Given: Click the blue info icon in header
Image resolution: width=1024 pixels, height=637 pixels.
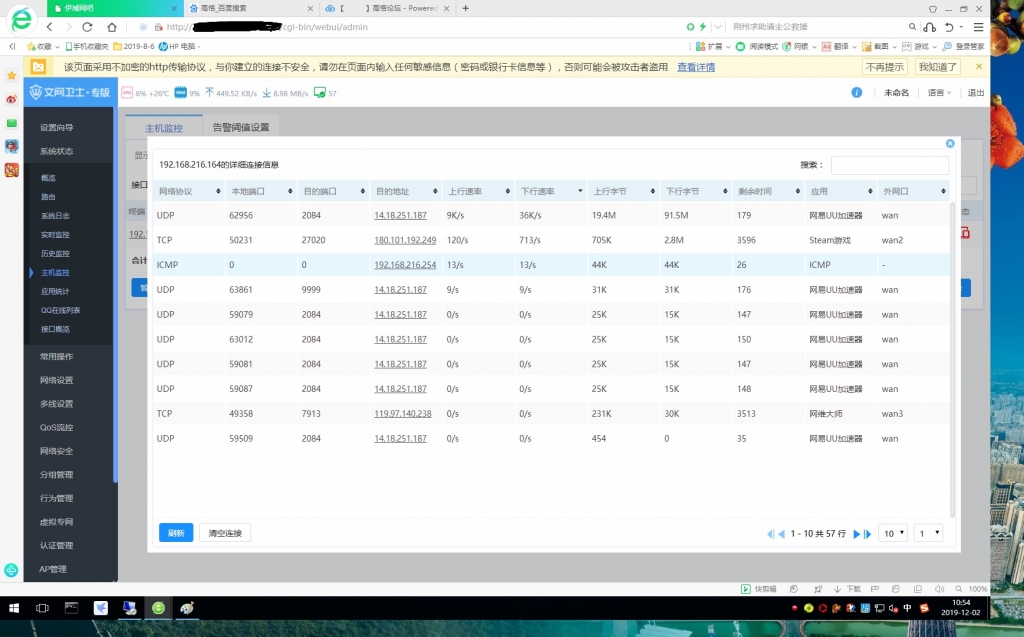Looking at the screenshot, I should point(857,93).
